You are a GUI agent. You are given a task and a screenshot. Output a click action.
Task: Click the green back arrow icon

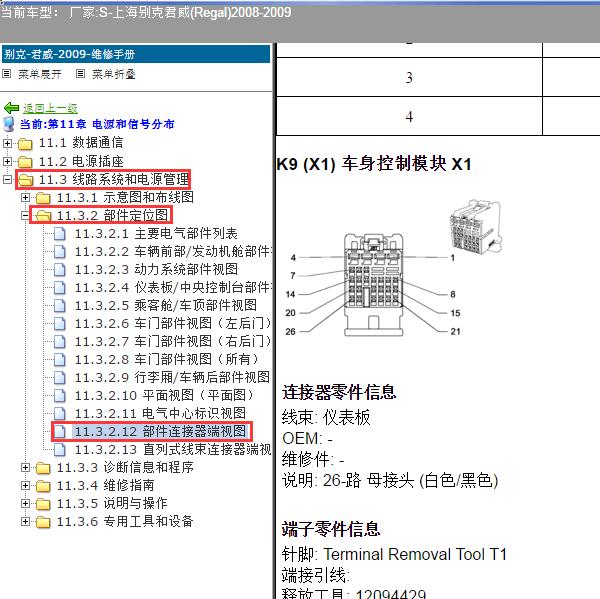coord(11,108)
